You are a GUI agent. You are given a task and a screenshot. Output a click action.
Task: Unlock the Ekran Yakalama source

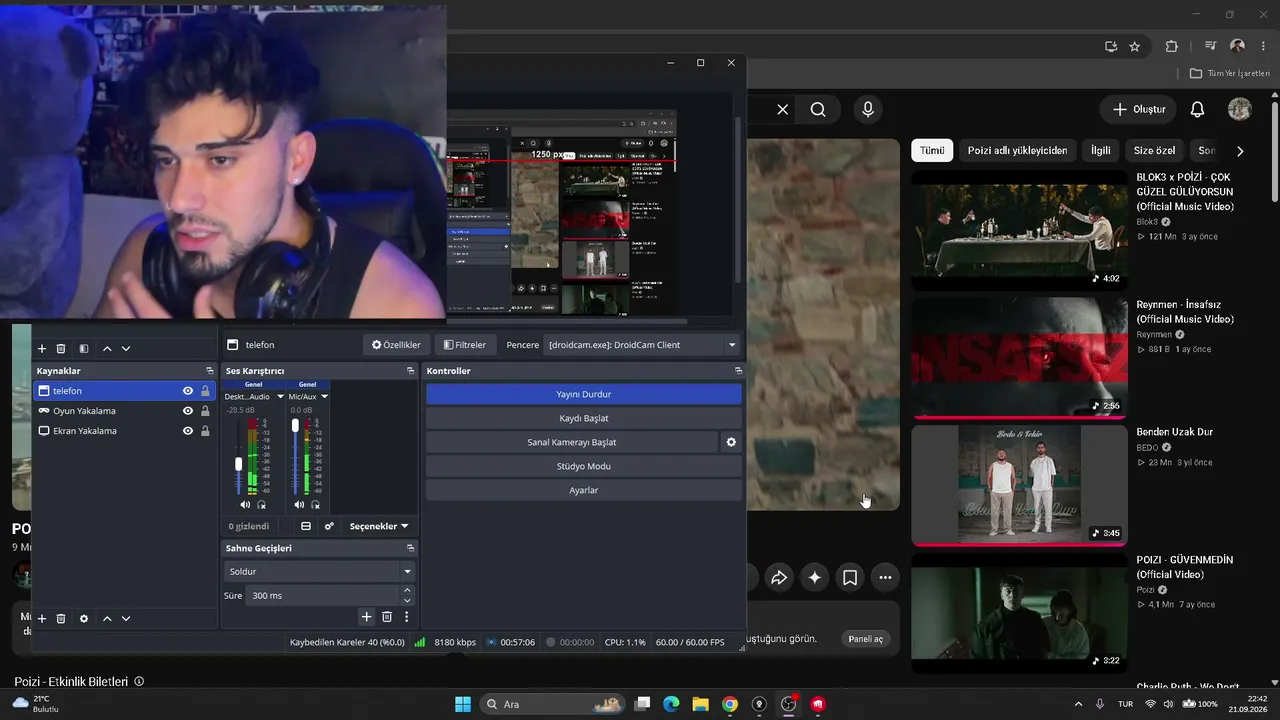click(205, 431)
